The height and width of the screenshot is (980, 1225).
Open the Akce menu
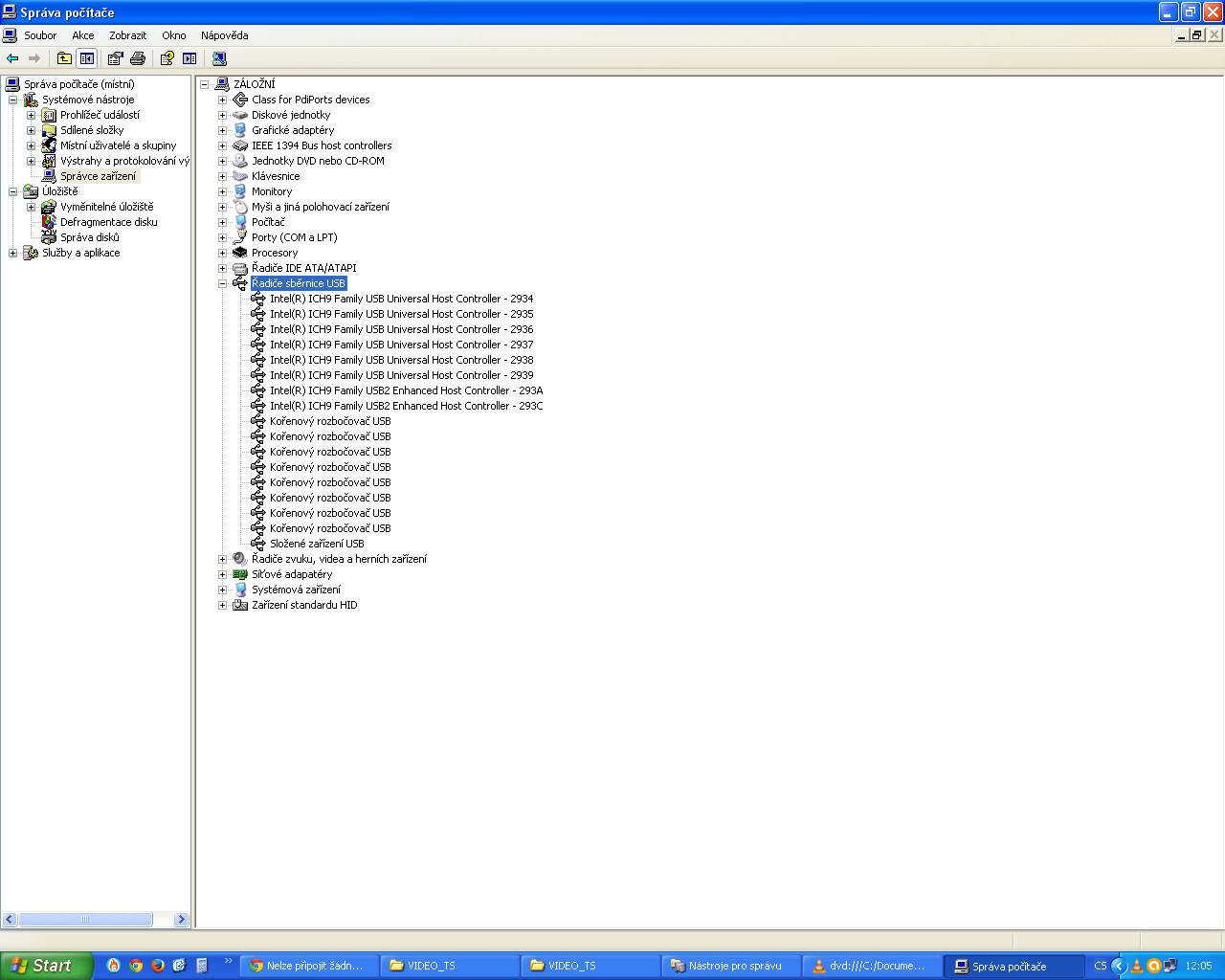click(83, 35)
